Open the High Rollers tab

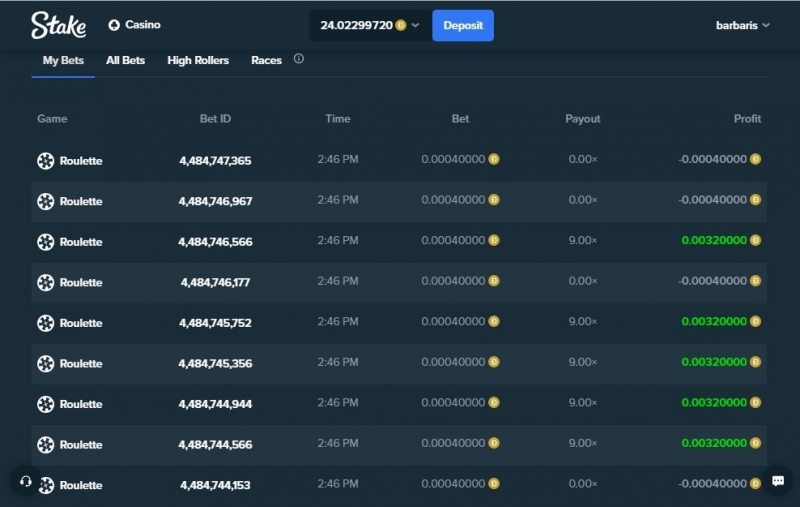pos(198,60)
